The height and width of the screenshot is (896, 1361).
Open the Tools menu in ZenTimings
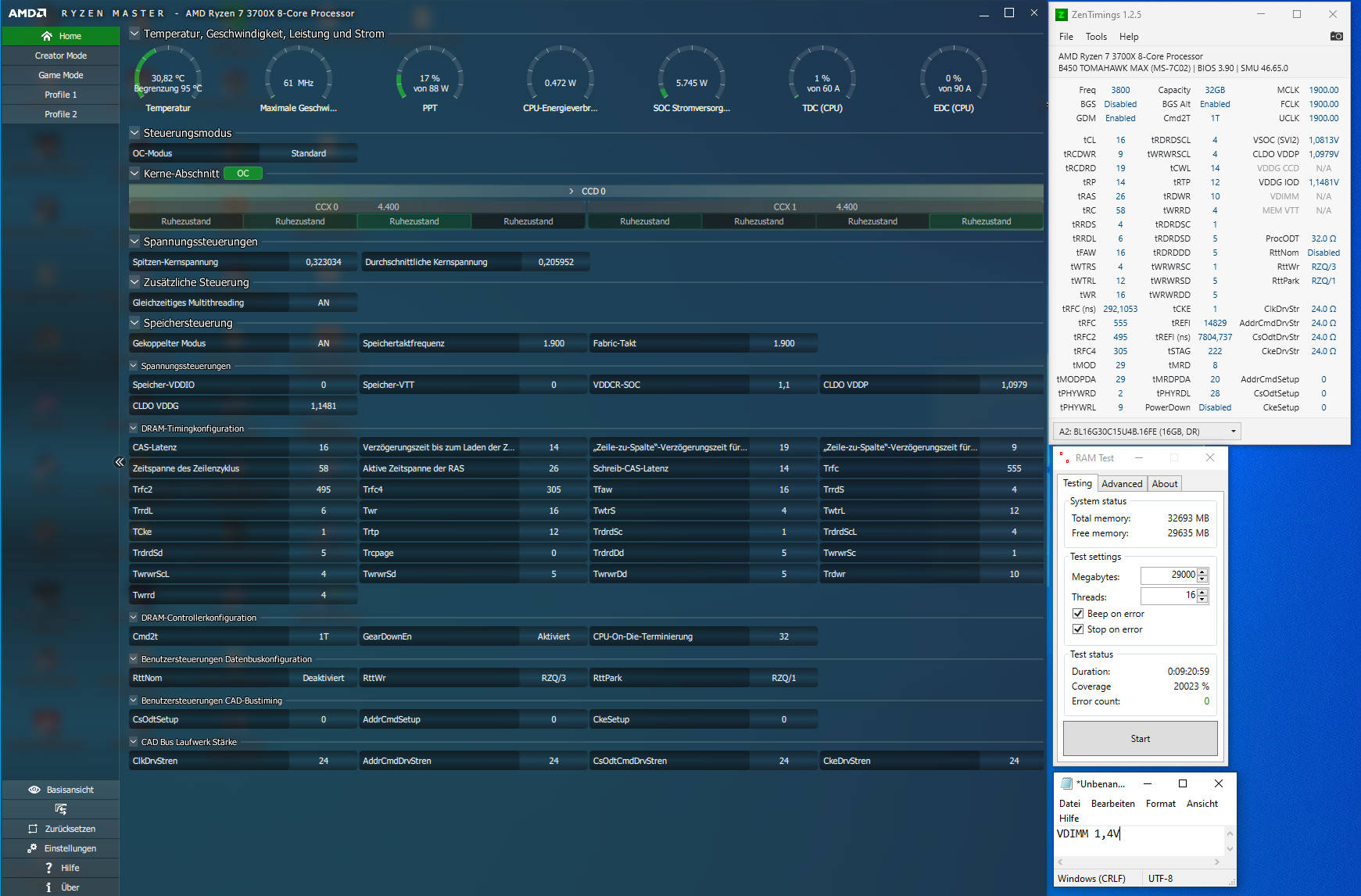click(x=1096, y=37)
